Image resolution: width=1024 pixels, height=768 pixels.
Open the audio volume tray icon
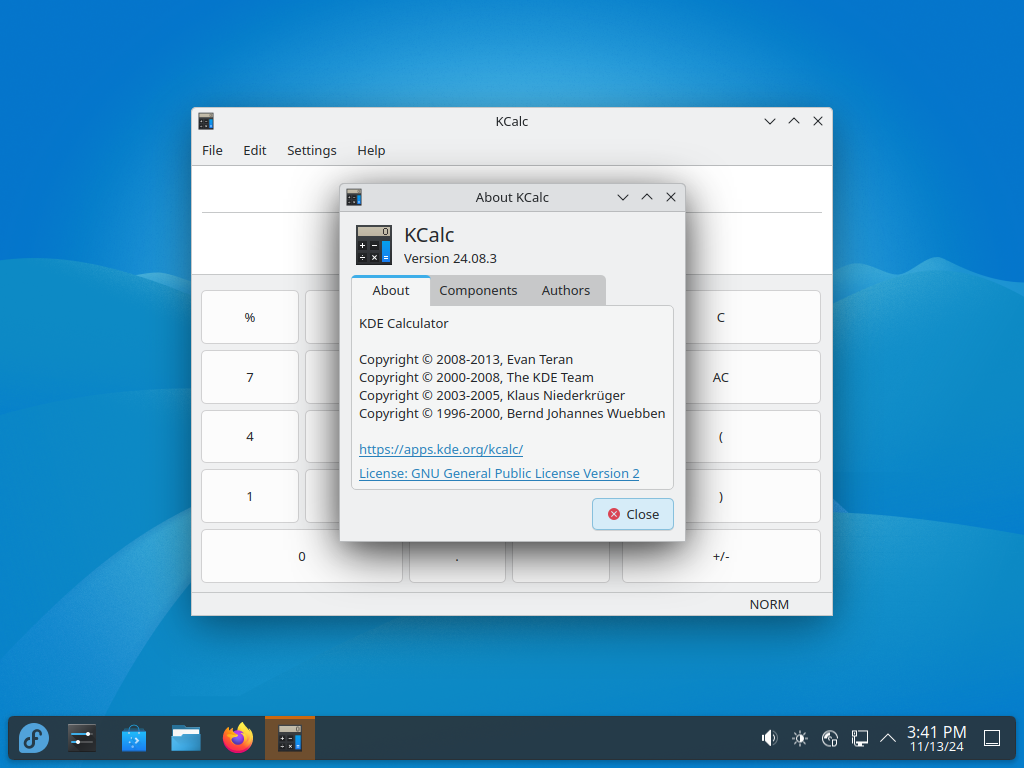pos(769,739)
